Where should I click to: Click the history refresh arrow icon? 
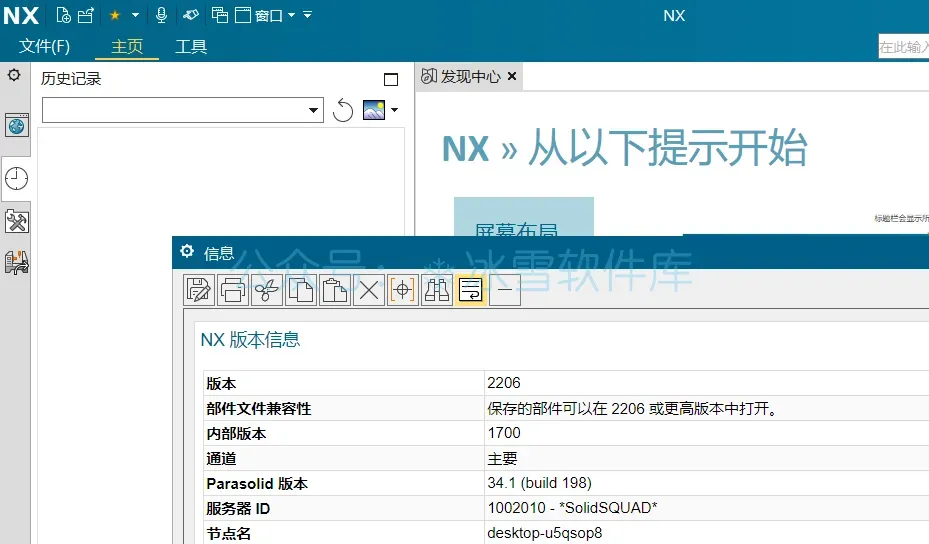[x=342, y=110]
